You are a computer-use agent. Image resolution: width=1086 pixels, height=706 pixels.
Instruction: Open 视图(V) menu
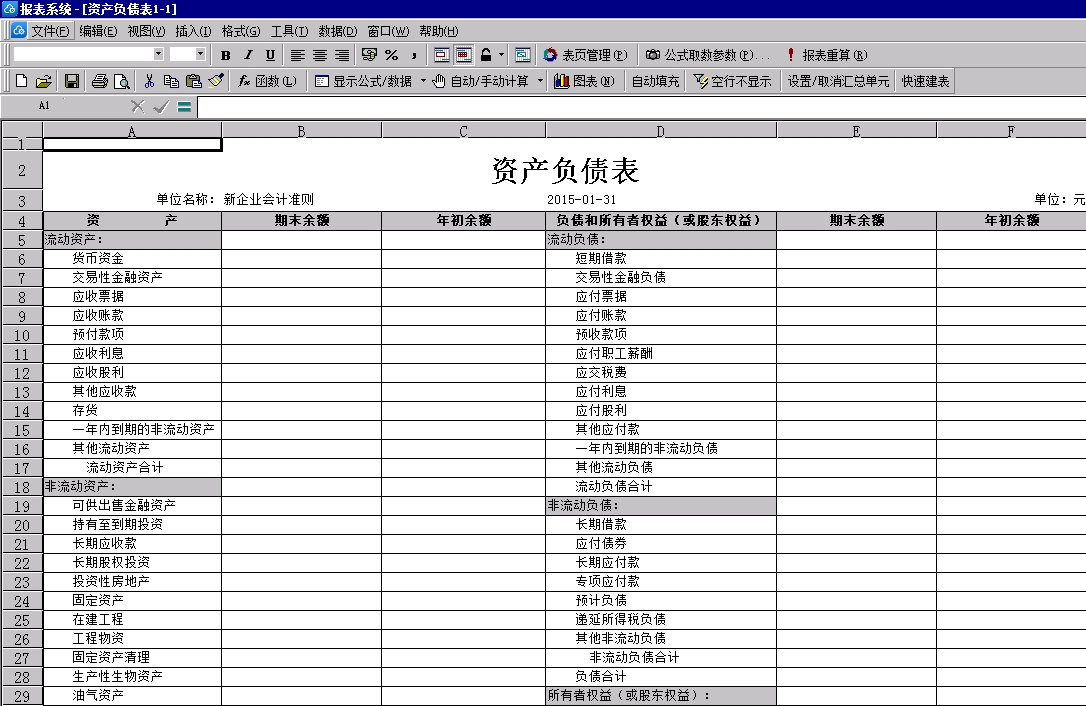pyautogui.click(x=146, y=31)
